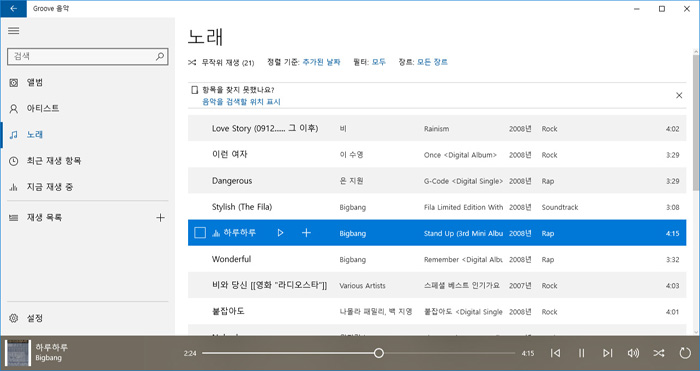The height and width of the screenshot is (371, 700).
Task: Click 음악을 검색할 위치 표시 link
Action: 241,102
